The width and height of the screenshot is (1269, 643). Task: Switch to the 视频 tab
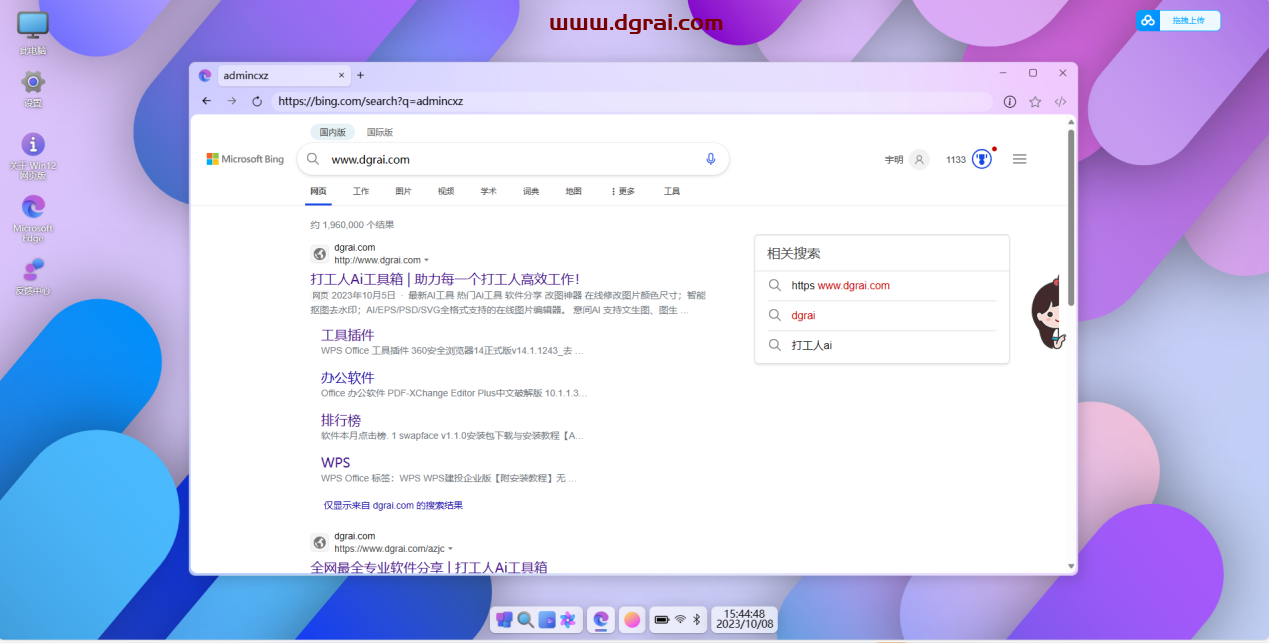pos(446,191)
